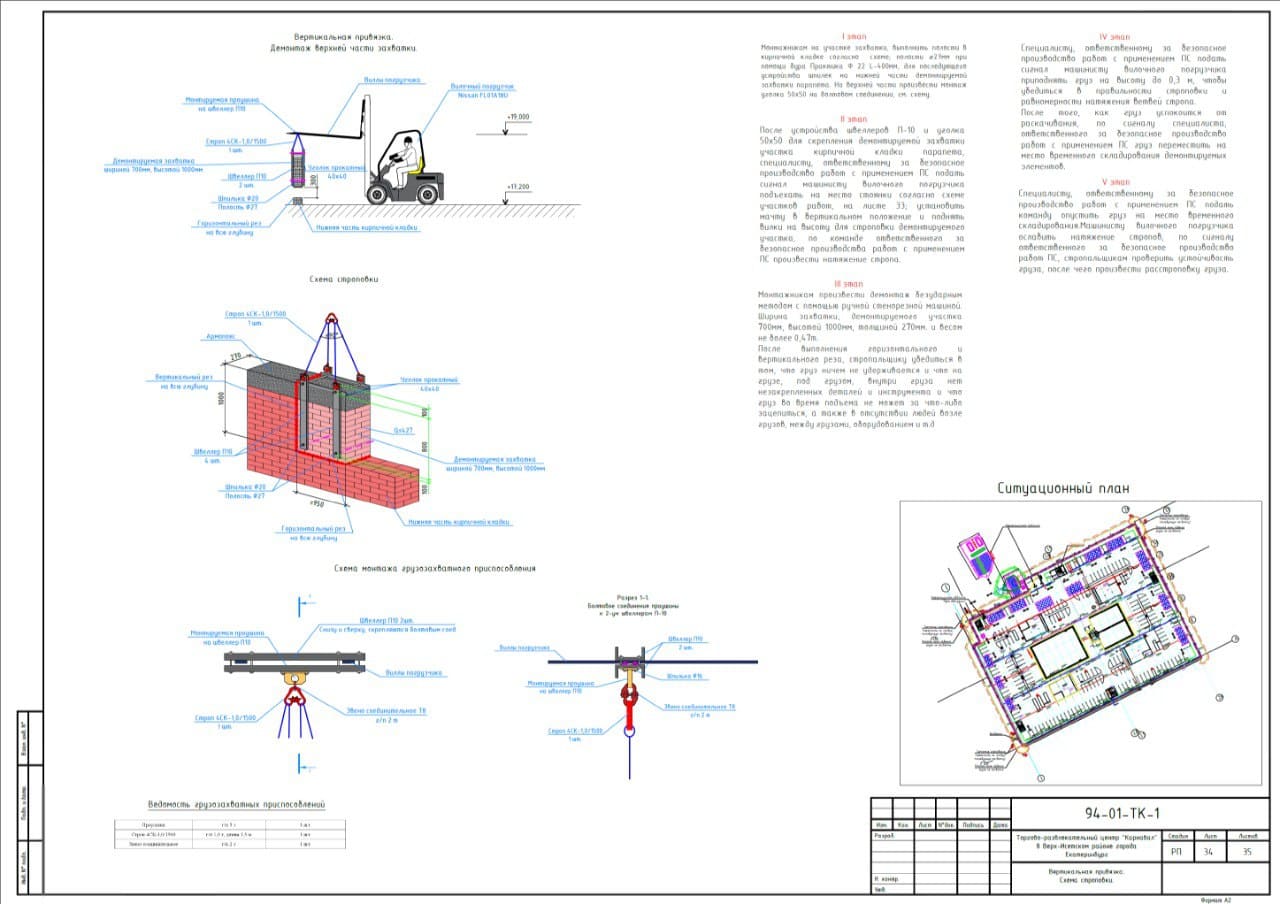Click the "I этап" red heading
The height and width of the screenshot is (904, 1280).
853,36
